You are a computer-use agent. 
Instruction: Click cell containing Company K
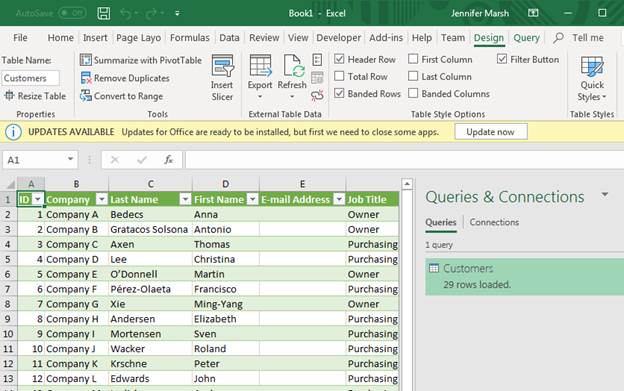click(76, 364)
